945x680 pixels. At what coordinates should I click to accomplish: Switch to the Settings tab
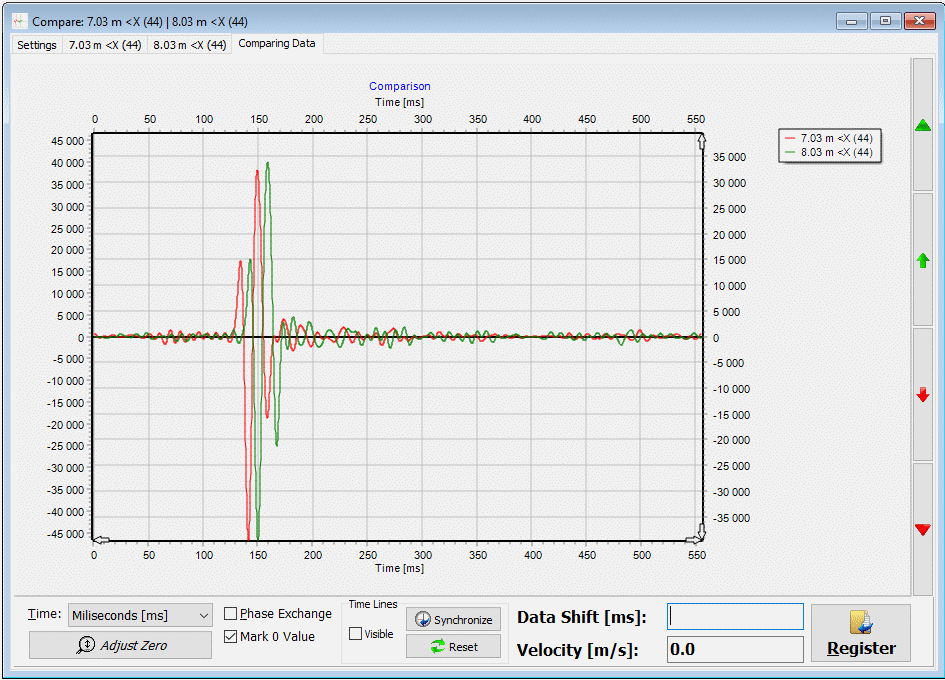pyautogui.click(x=37, y=45)
